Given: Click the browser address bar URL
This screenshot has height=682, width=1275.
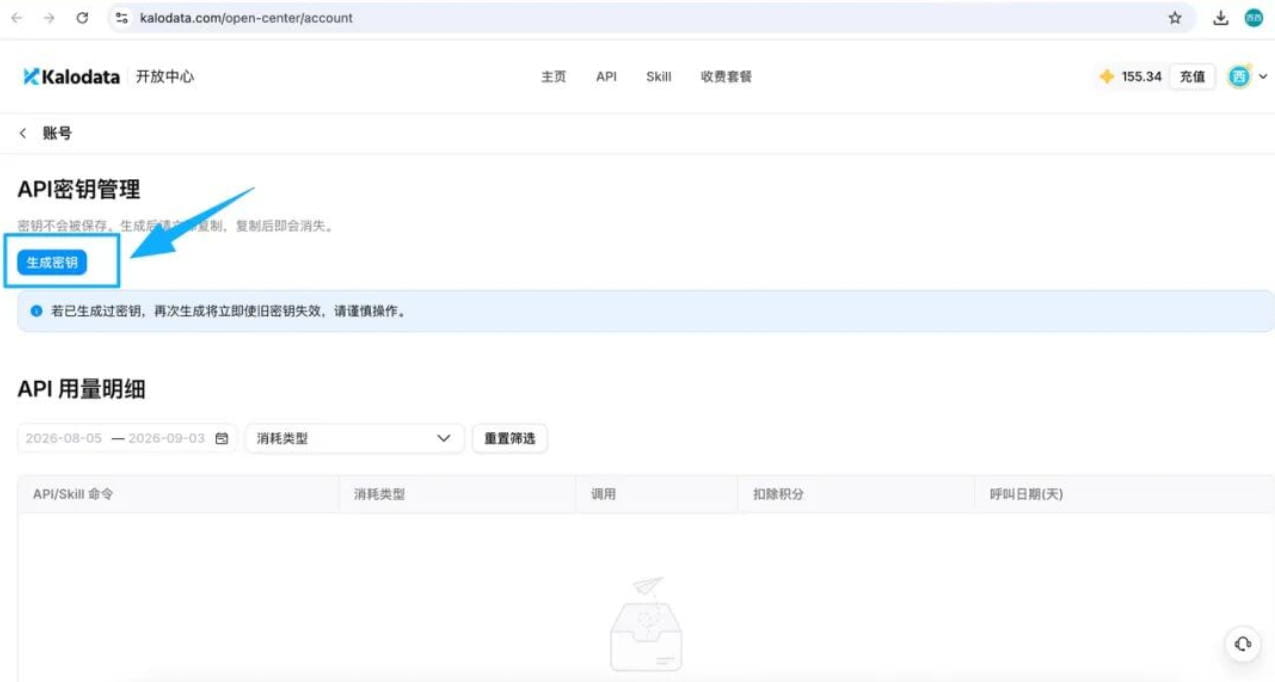Looking at the screenshot, I should (x=246, y=18).
